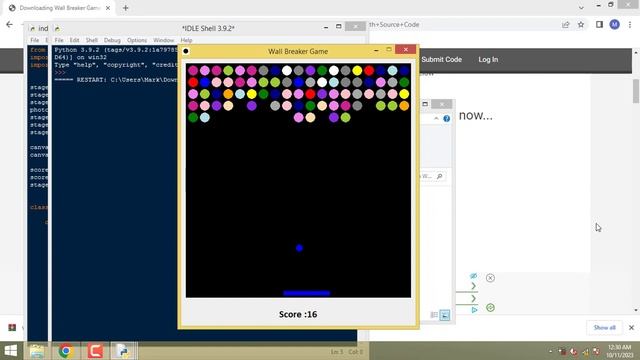Screen dimensions: 640x360
Task: Click the website page vertical scrollbar thumb
Action: [x=636, y=91]
